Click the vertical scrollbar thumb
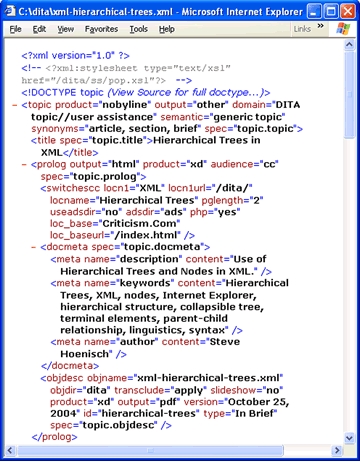 pos(349,94)
